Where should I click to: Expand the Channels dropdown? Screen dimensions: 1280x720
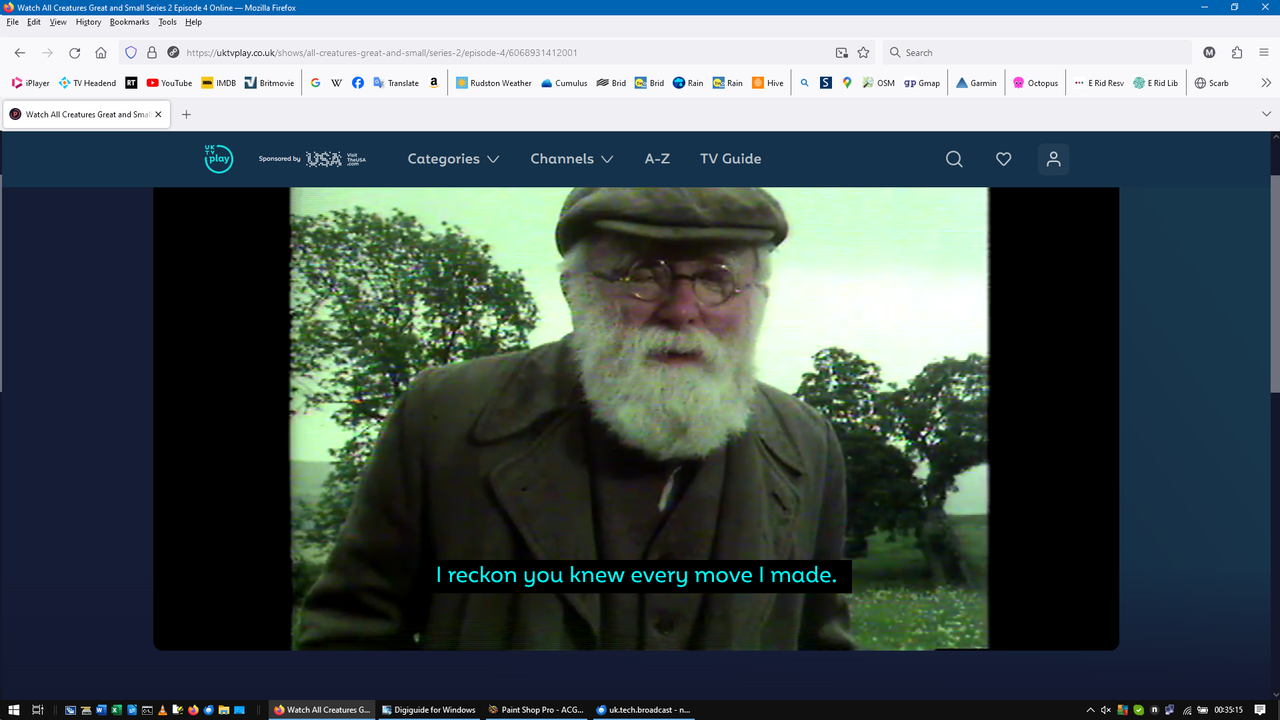pos(572,159)
